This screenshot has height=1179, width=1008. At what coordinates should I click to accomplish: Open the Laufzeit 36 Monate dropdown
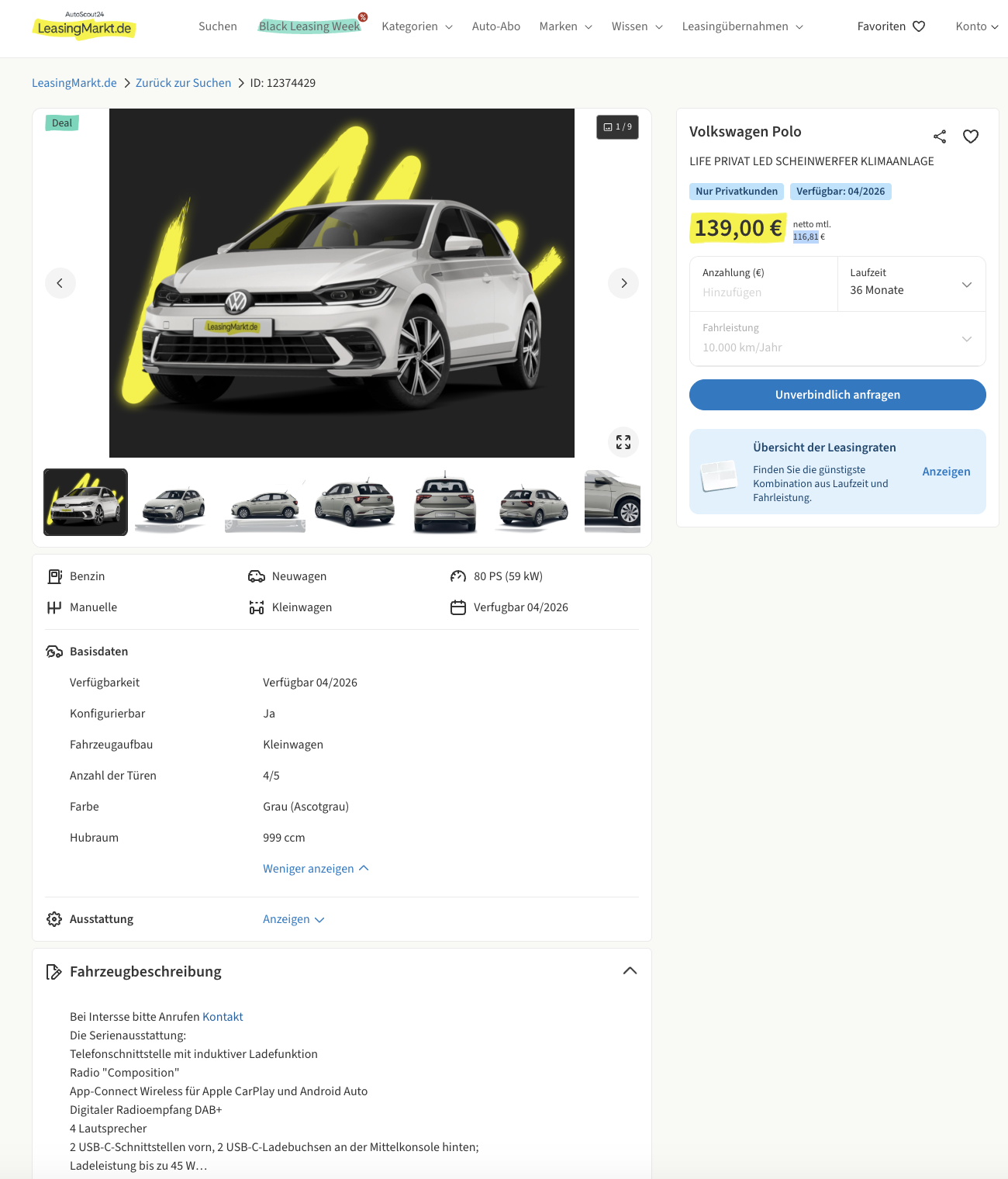[x=911, y=284]
